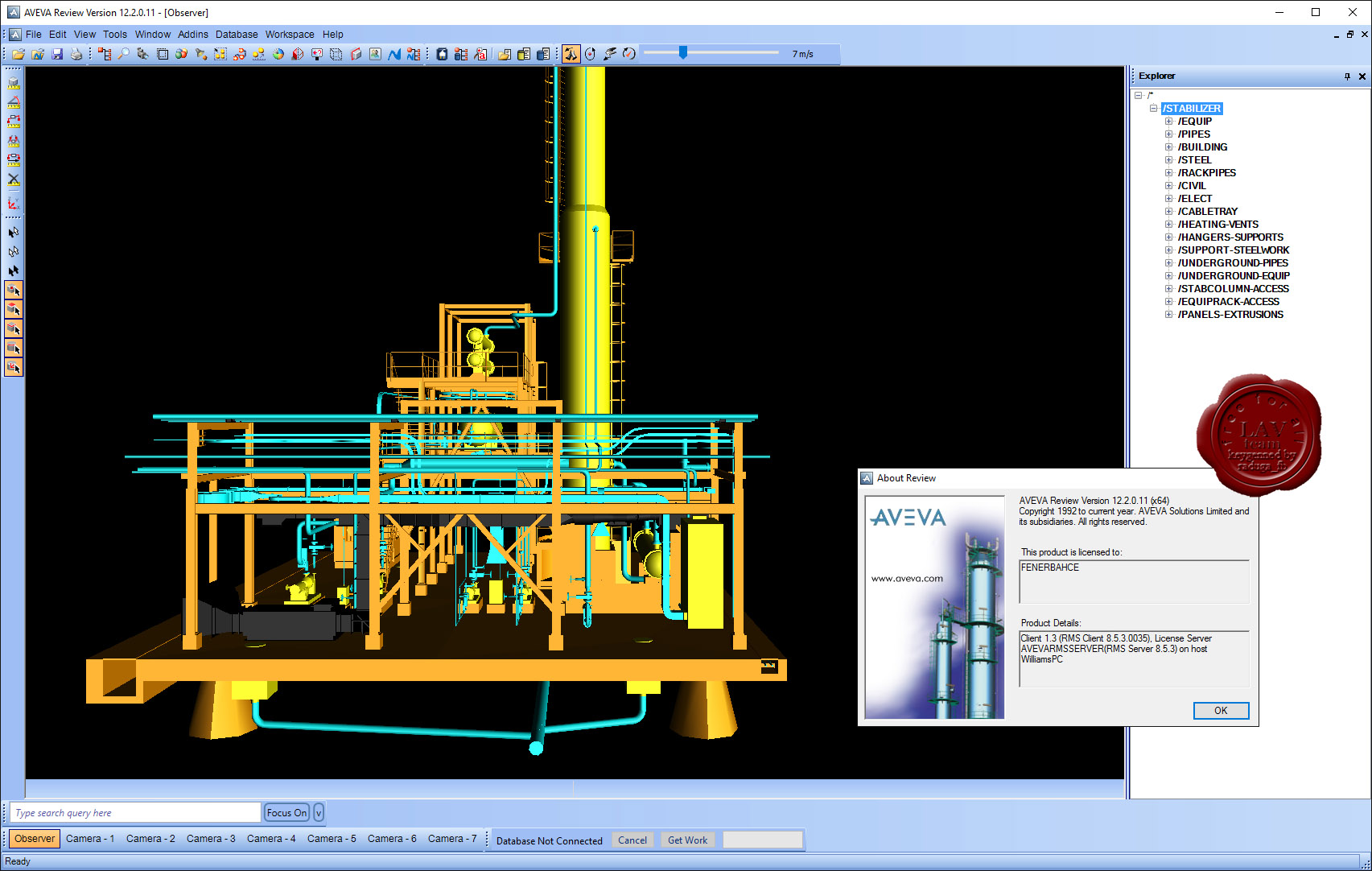1372x871 pixels.
Task: Click the Save floppy disk icon
Action: click(x=57, y=54)
